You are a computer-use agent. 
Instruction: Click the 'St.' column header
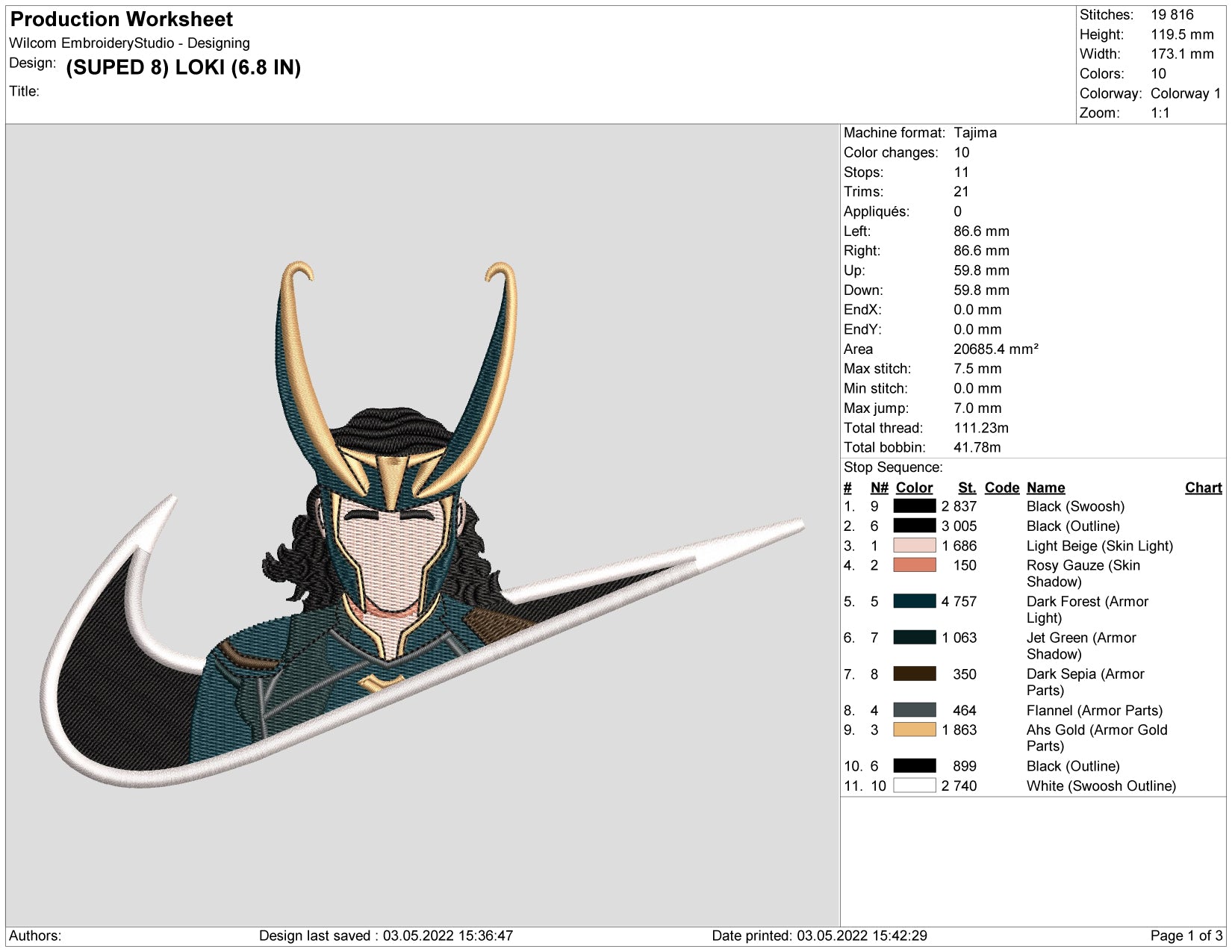click(x=967, y=488)
